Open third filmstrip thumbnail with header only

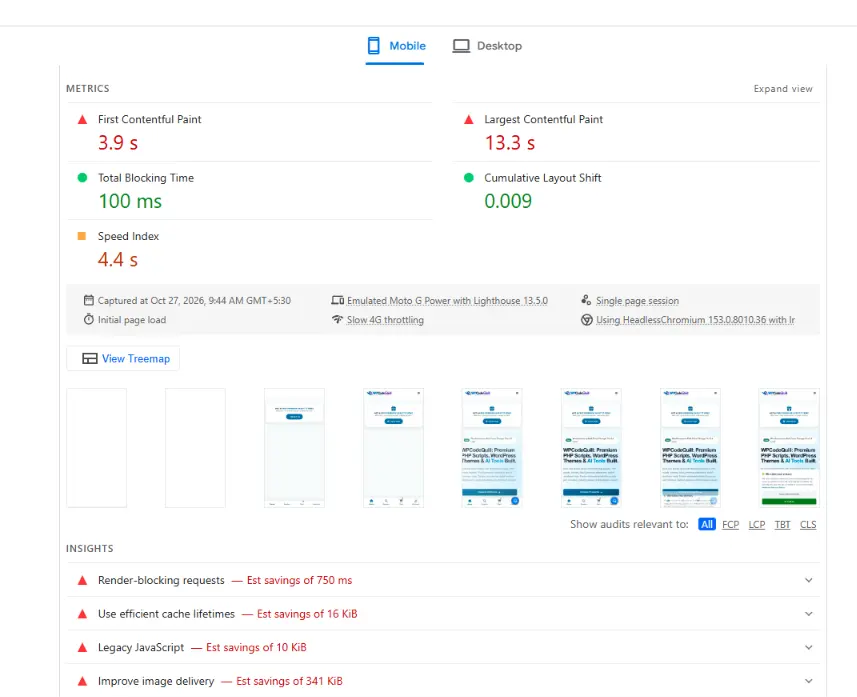tap(294, 448)
